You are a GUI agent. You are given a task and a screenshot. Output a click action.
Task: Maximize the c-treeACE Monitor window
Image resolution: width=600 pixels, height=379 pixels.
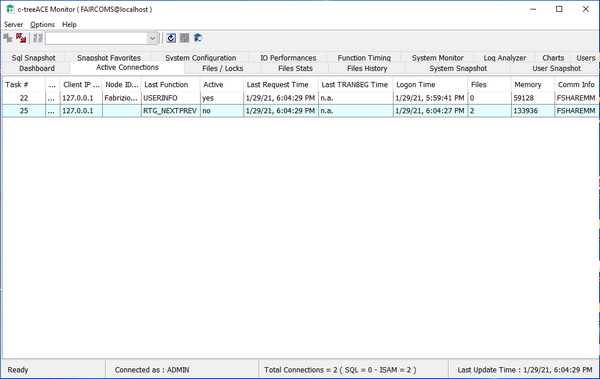click(559, 9)
